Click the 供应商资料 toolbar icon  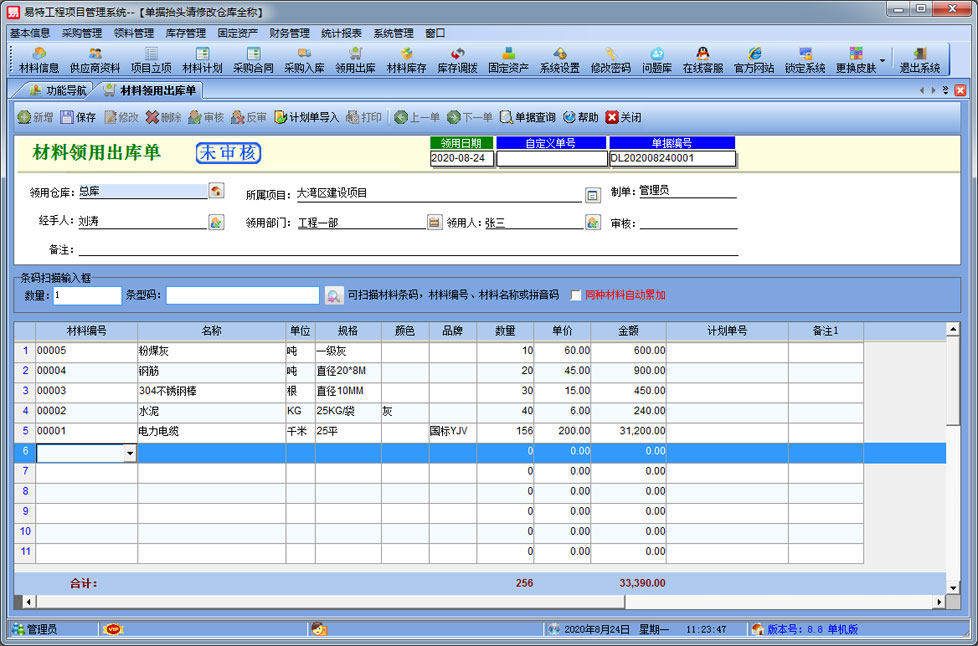(x=95, y=60)
